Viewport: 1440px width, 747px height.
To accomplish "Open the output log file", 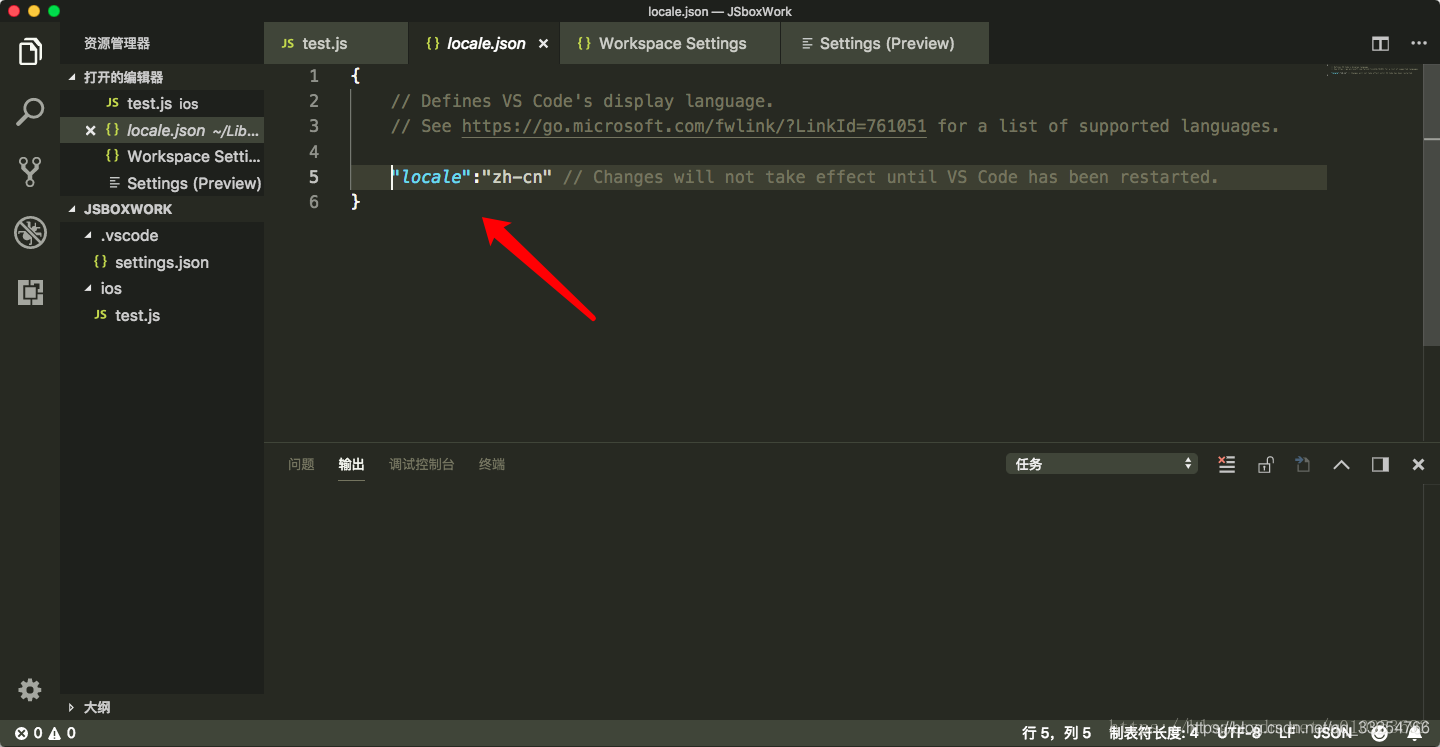I will click(1302, 464).
